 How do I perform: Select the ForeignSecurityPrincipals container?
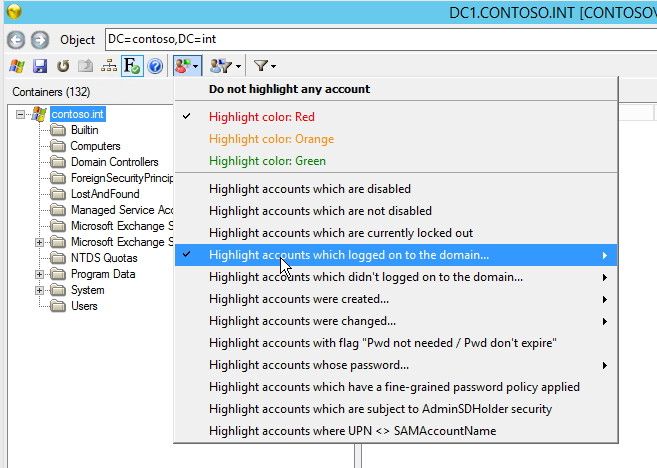(x=122, y=178)
